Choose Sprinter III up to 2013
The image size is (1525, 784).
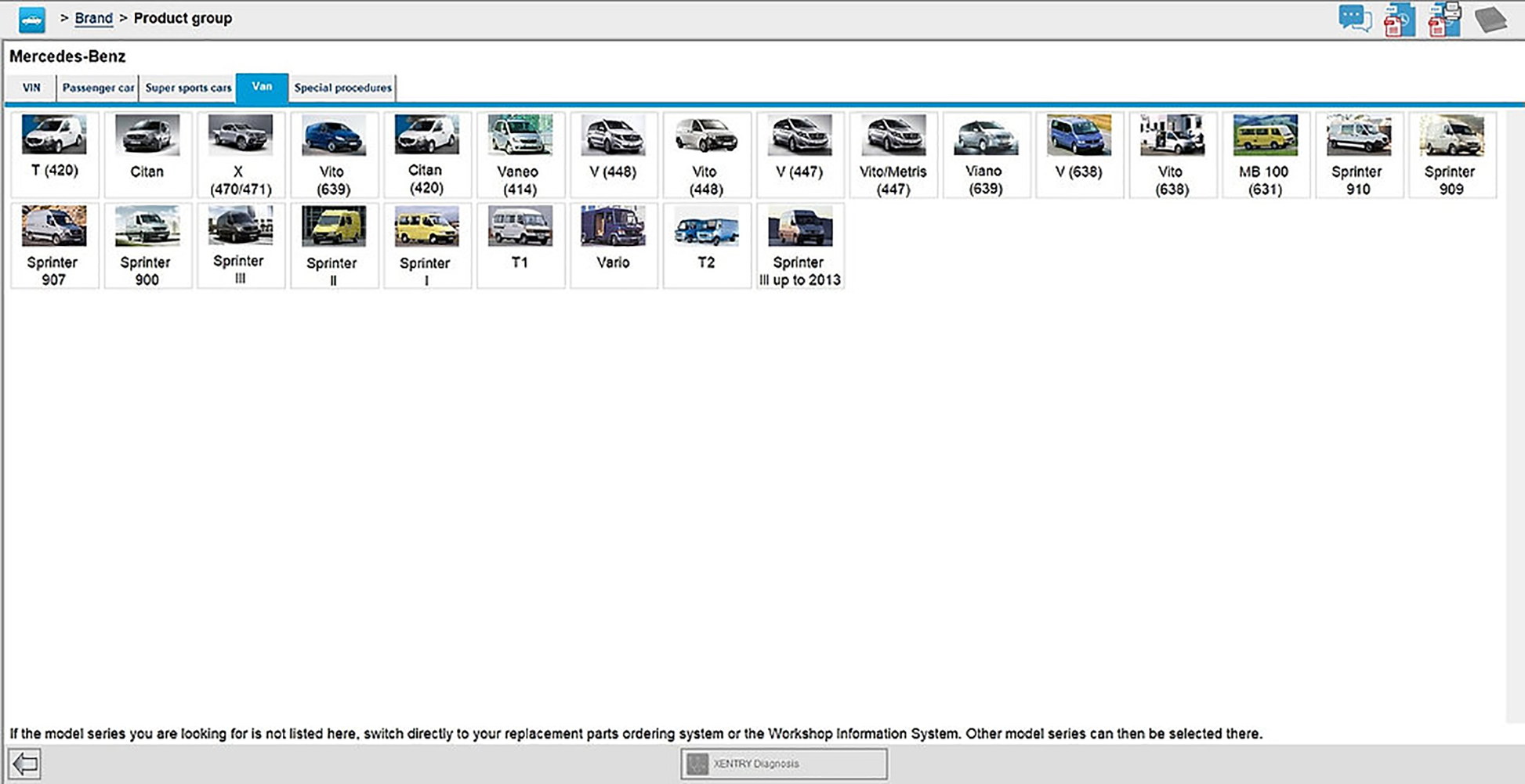pyautogui.click(x=799, y=246)
